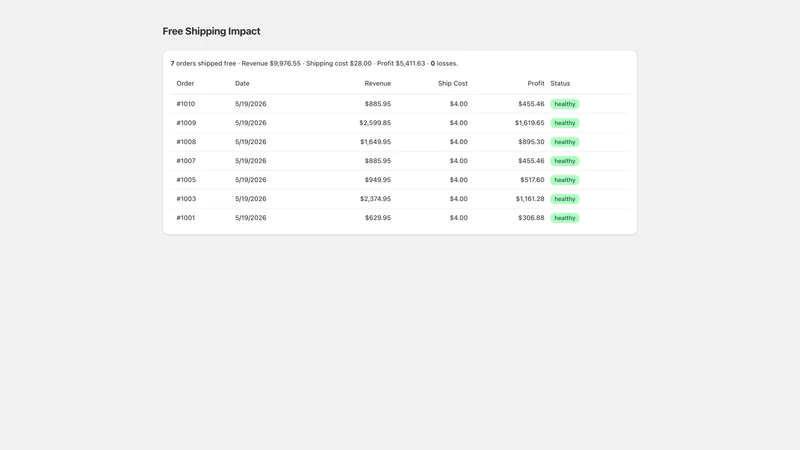The width and height of the screenshot is (800, 450).
Task: Click the date in order #1010 row
Action: [x=251, y=104]
